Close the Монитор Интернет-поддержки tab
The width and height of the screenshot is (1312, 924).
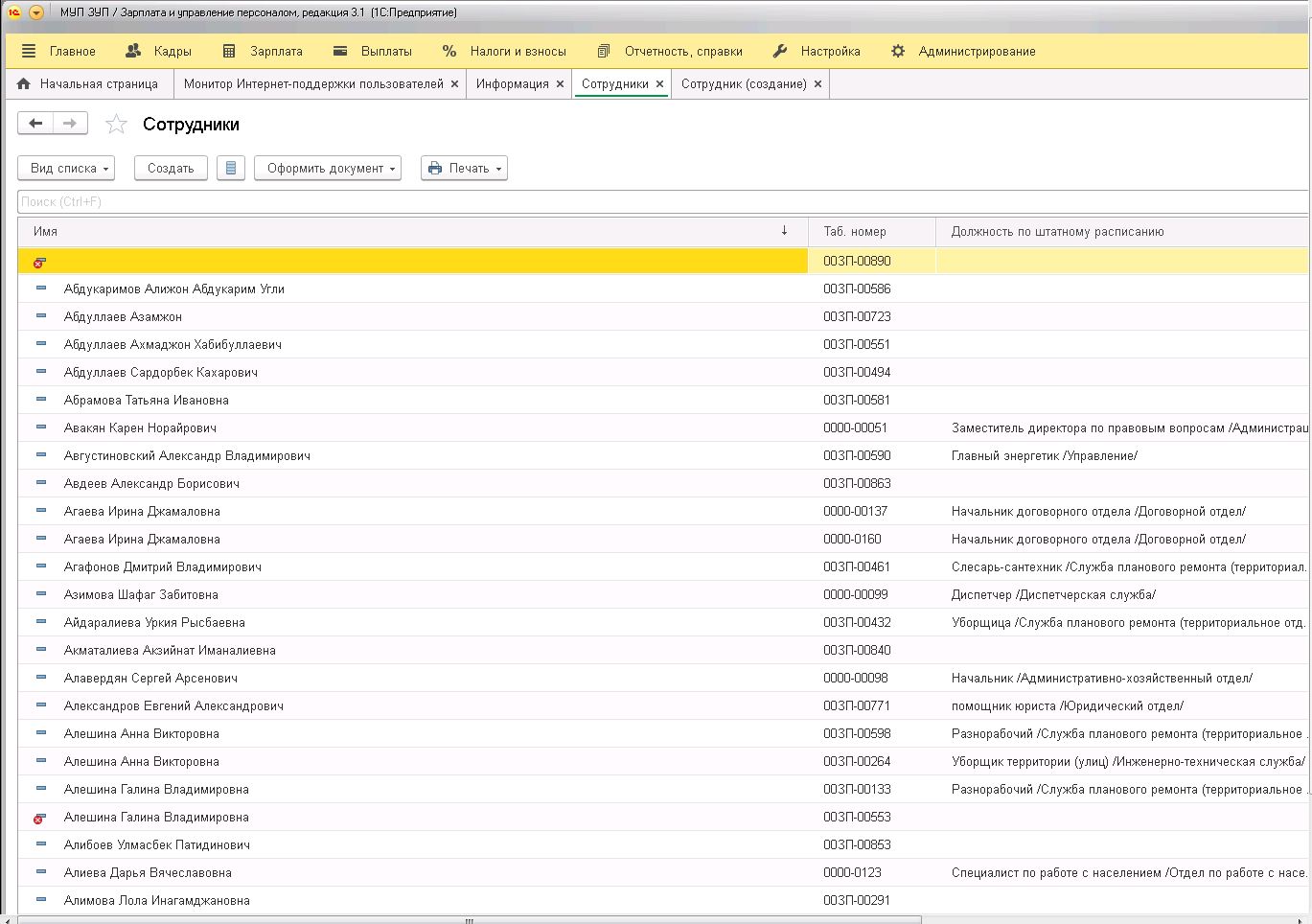pos(455,84)
